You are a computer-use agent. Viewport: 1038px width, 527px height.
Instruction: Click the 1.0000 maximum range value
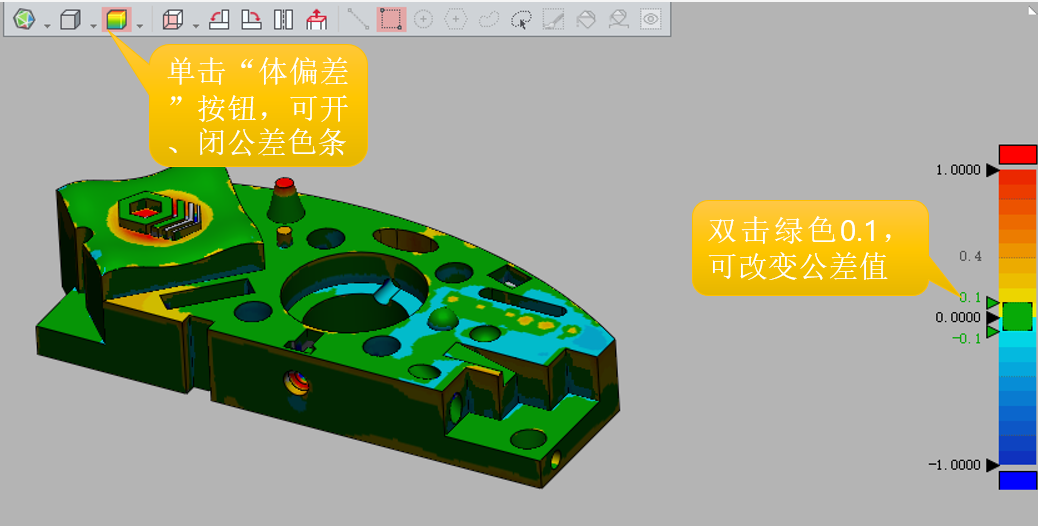pyautogui.click(x=958, y=170)
